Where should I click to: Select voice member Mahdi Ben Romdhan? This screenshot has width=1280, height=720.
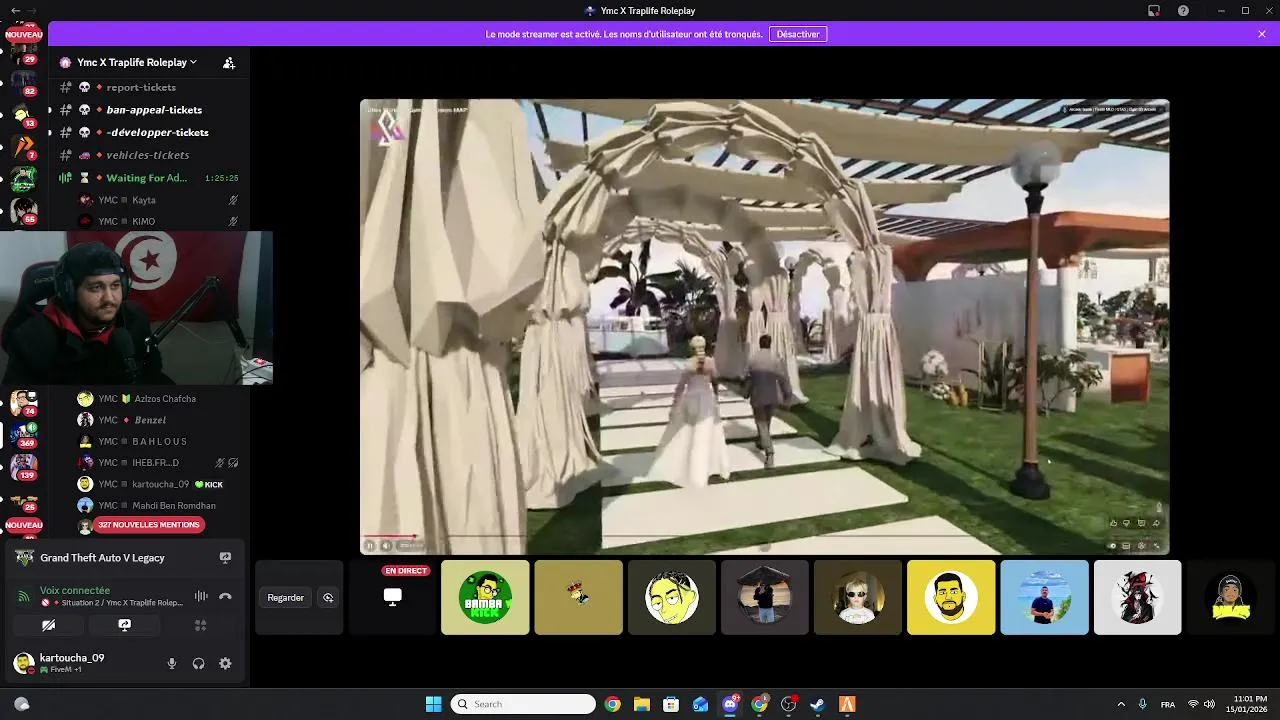(x=160, y=506)
